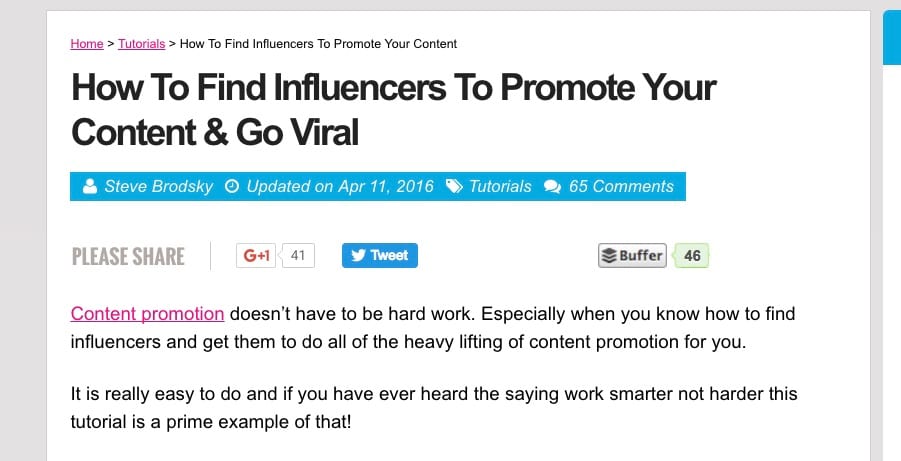Click the Google Plus count bubble showing 41

pyautogui.click(x=298, y=255)
